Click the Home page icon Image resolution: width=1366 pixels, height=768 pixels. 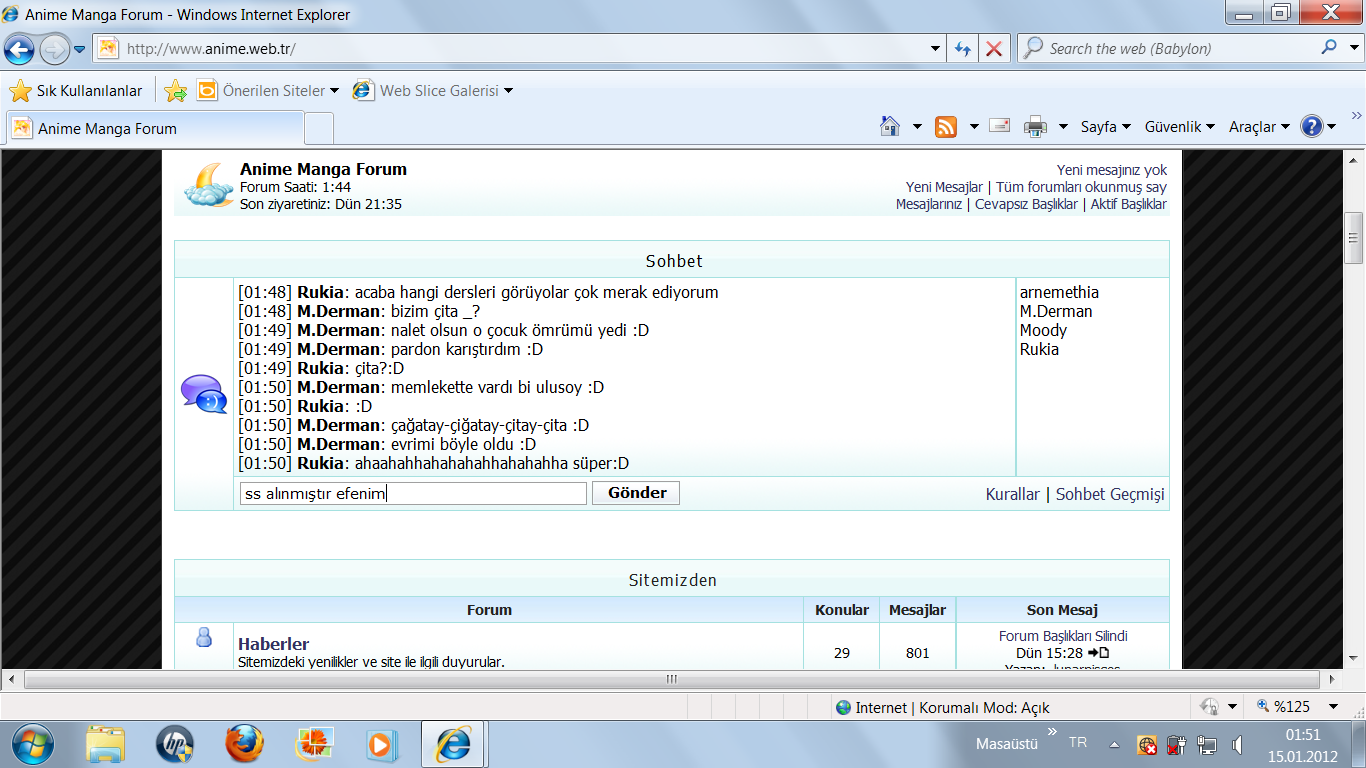tap(889, 126)
